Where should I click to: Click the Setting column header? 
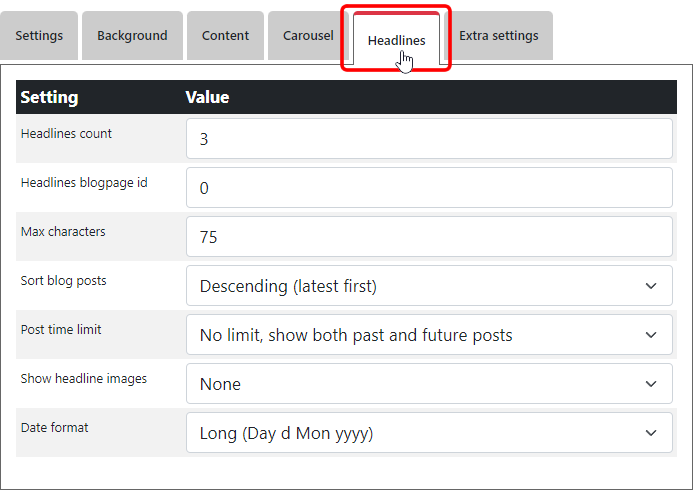point(49,97)
